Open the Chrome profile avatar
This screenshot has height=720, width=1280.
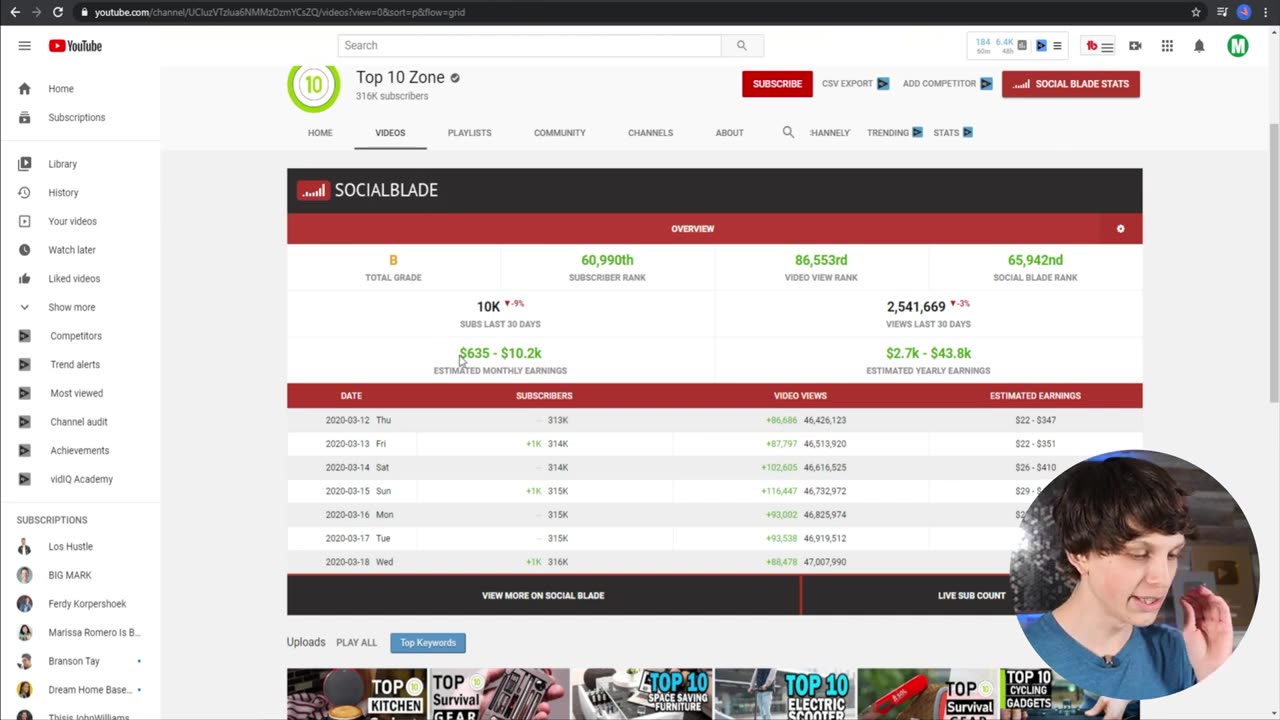[1244, 12]
